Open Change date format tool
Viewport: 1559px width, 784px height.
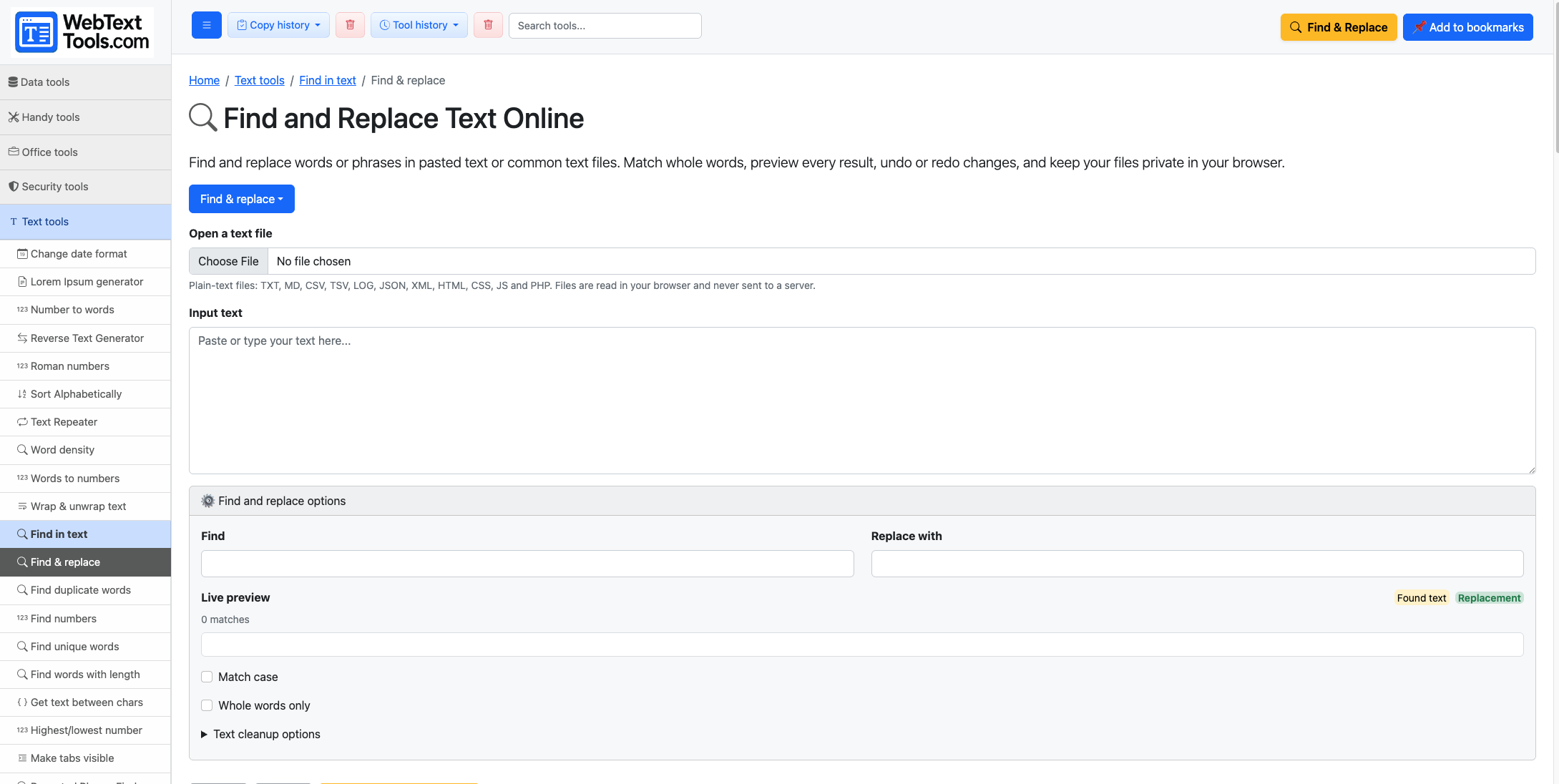(86, 254)
